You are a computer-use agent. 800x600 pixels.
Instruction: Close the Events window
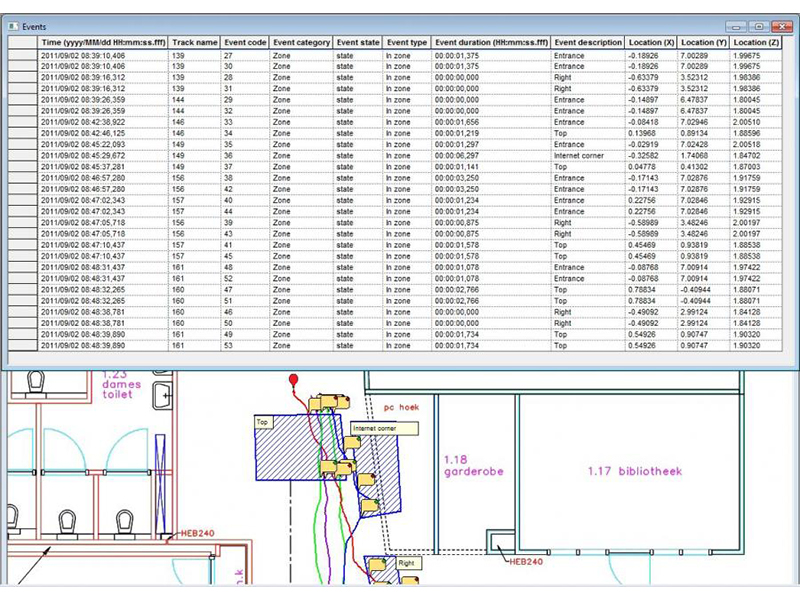pos(781,26)
